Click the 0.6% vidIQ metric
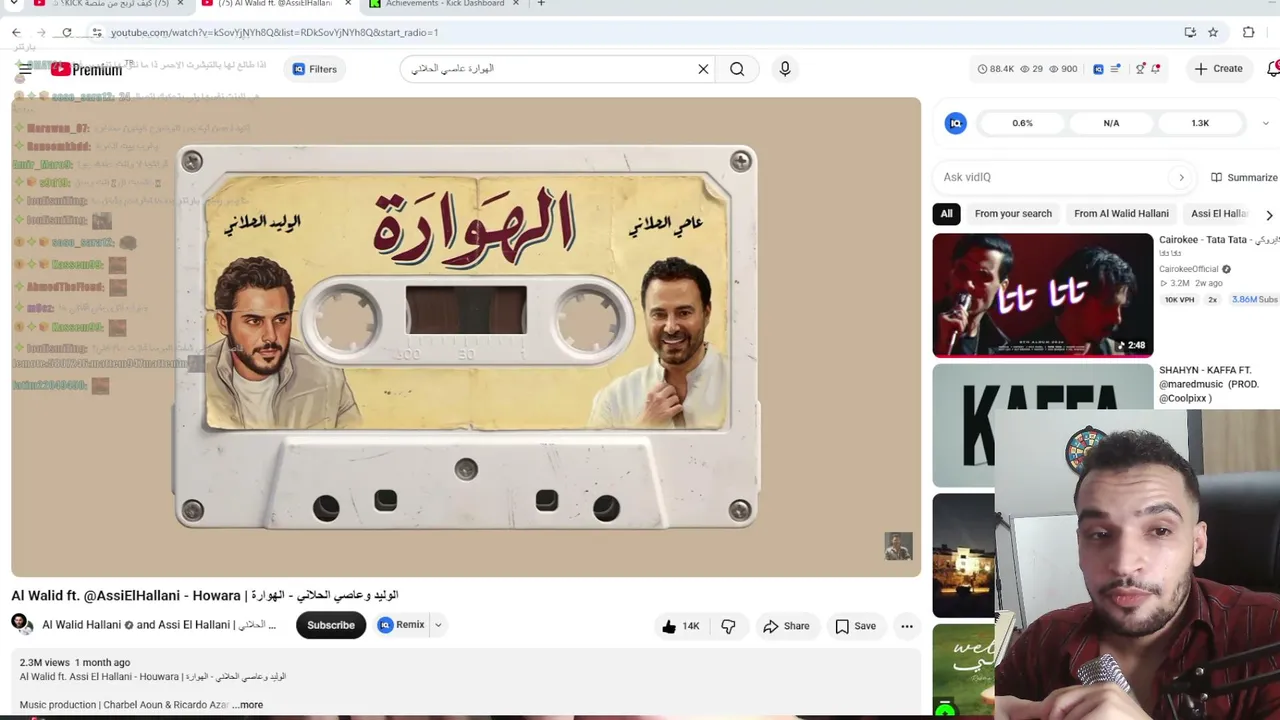Viewport: 1280px width, 720px height. pyautogui.click(x=1022, y=123)
